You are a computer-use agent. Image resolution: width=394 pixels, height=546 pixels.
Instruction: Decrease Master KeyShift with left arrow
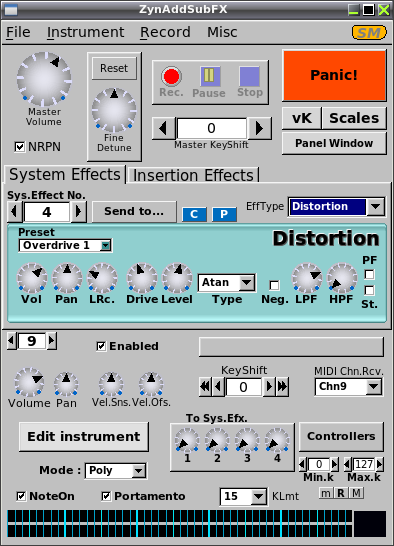point(163,128)
